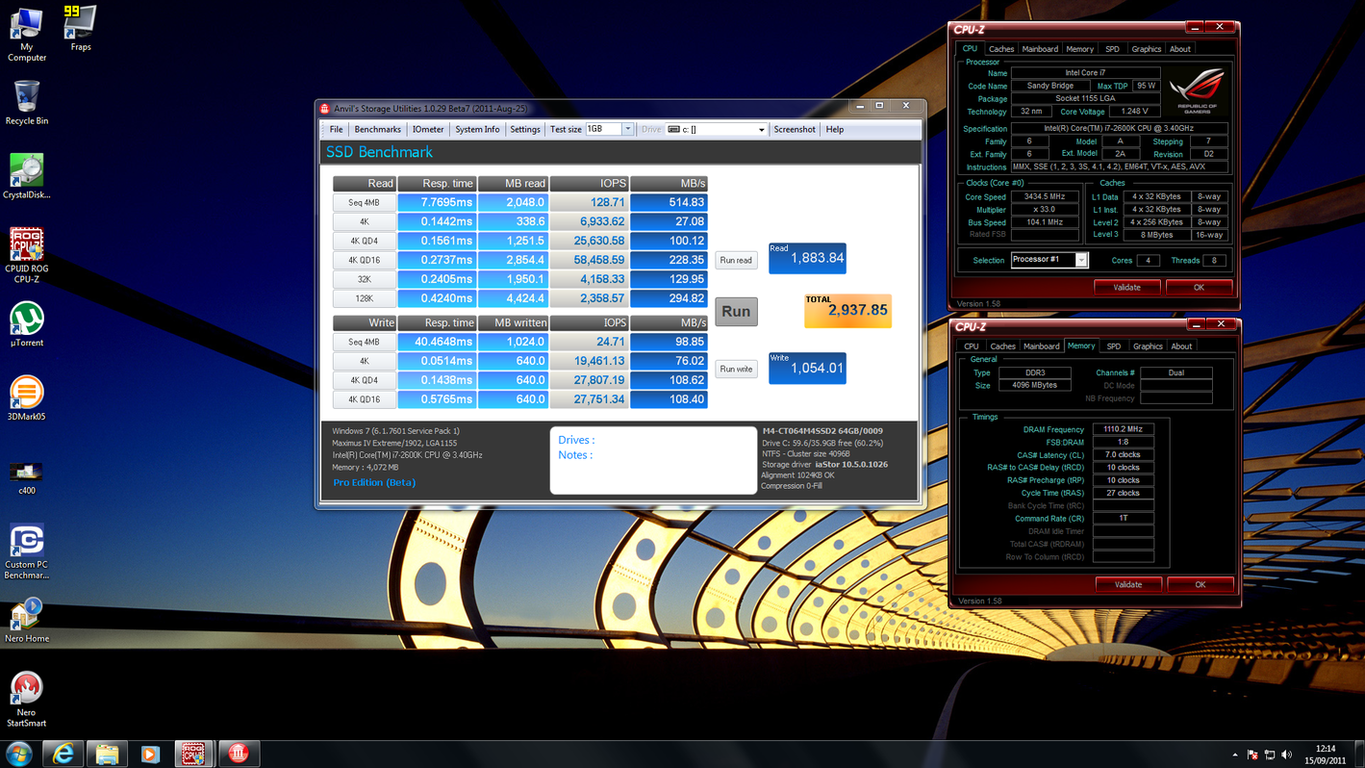Click the Anvil's Storage Utilities title icon
The width and height of the screenshot is (1365, 768).
pos(325,108)
